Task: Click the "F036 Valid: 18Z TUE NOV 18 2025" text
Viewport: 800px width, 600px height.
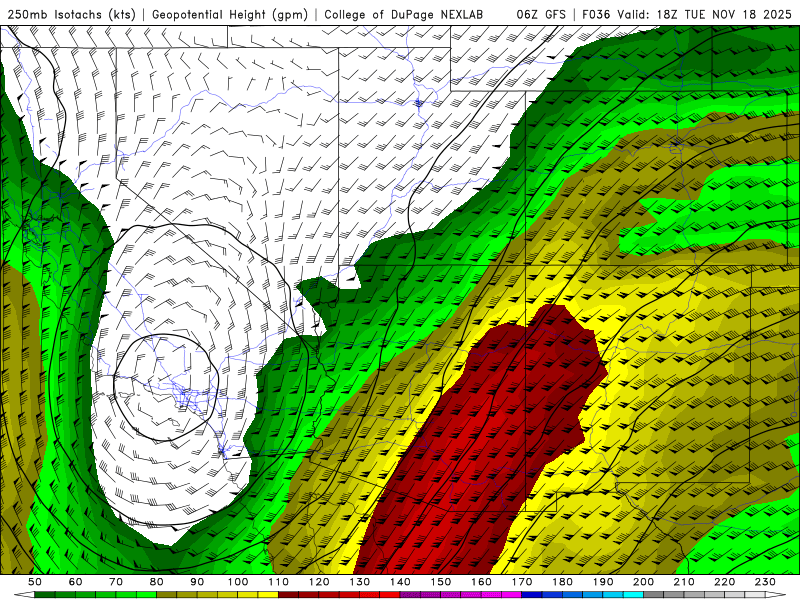Action: tap(687, 15)
